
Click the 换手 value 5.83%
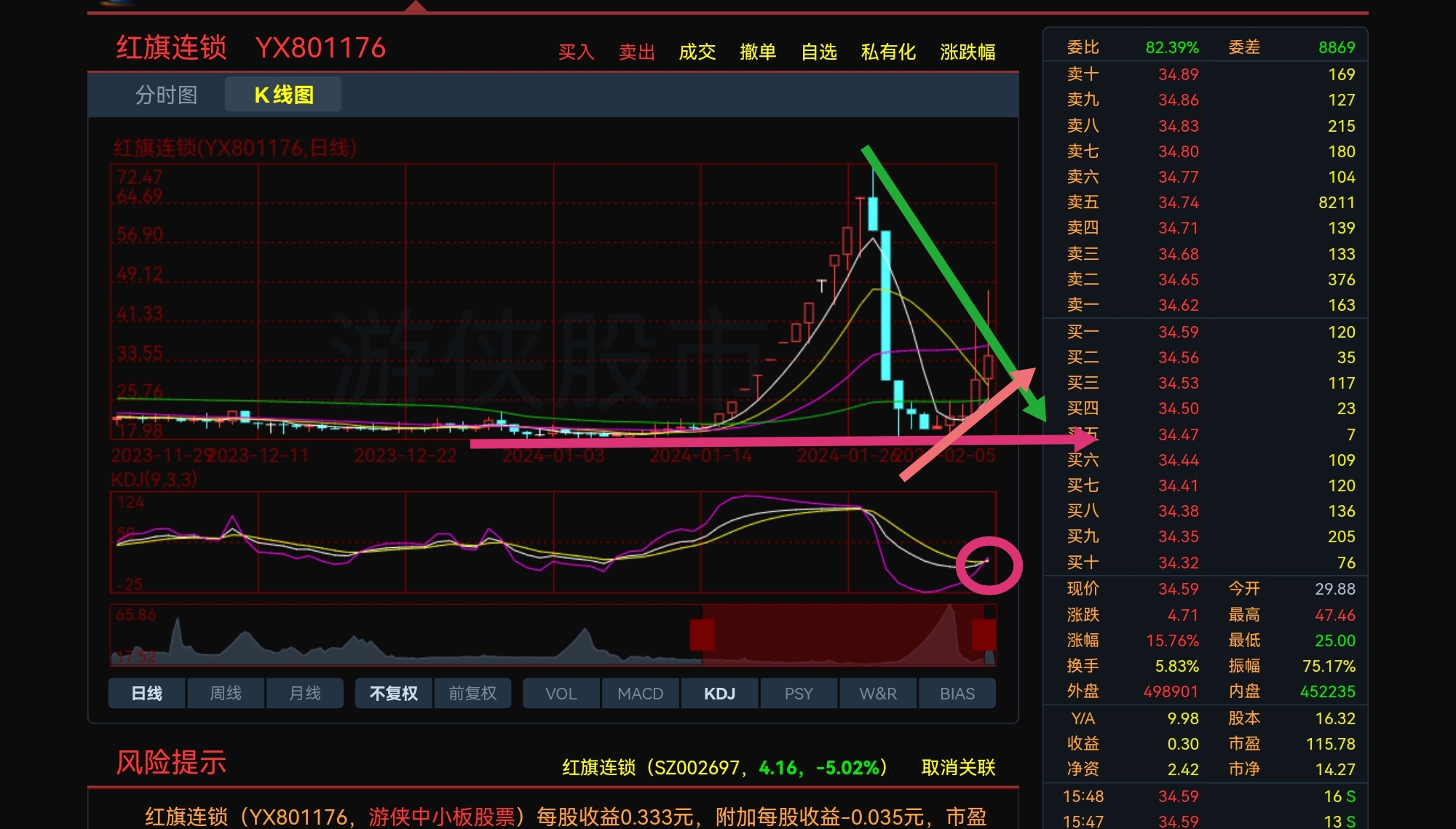tap(1177, 666)
